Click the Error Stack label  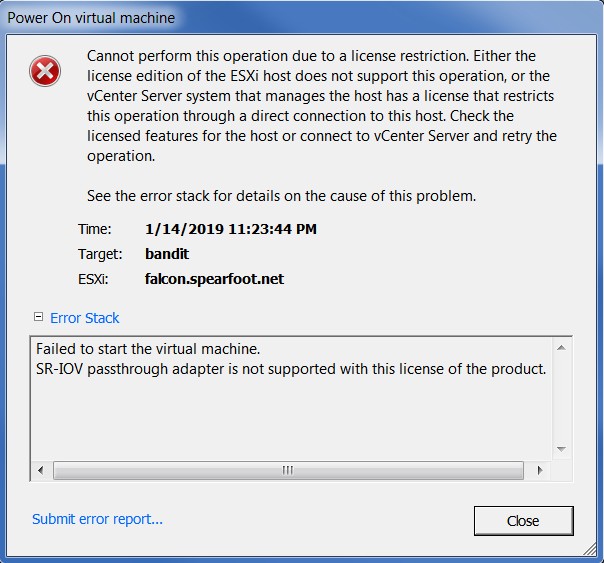tap(85, 318)
